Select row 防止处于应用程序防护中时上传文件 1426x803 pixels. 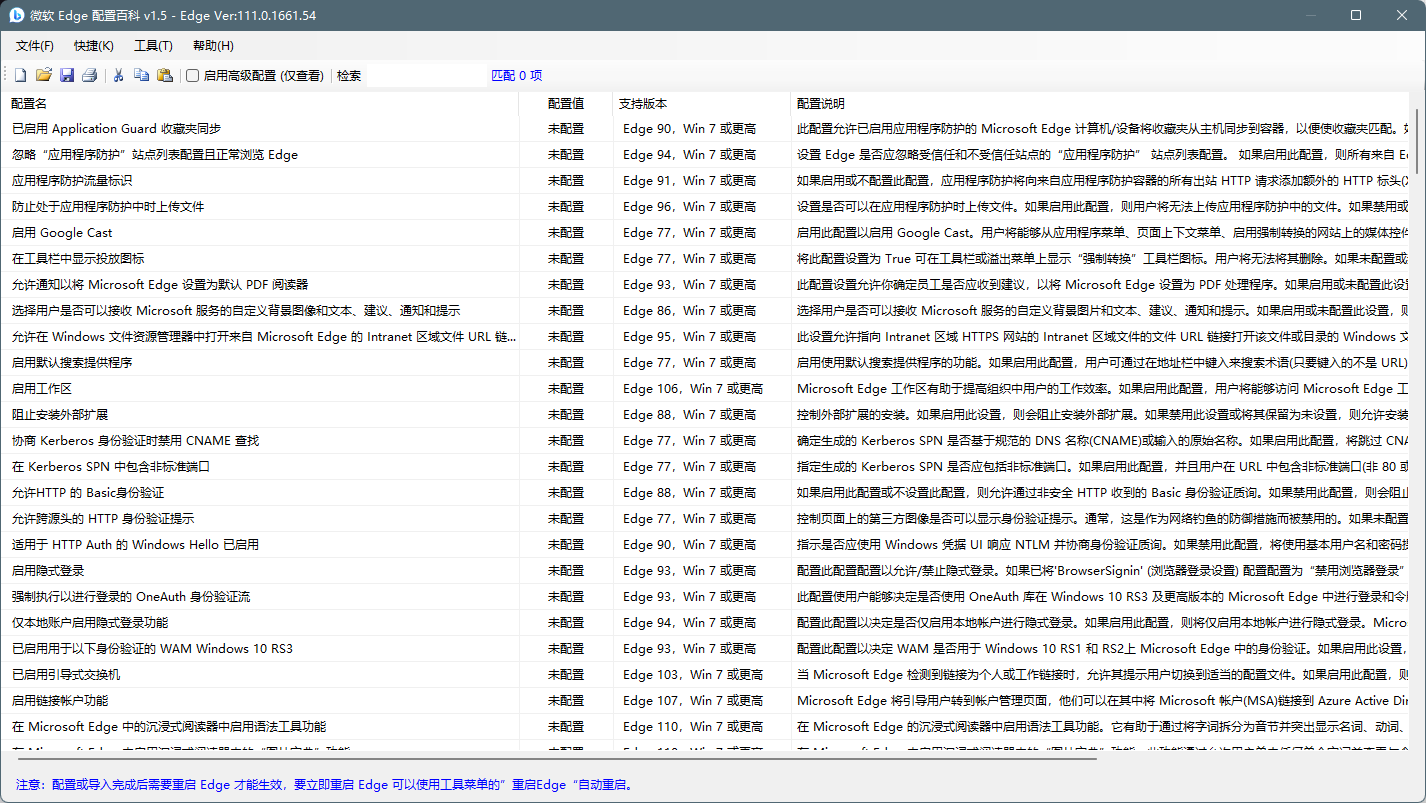(x=707, y=206)
